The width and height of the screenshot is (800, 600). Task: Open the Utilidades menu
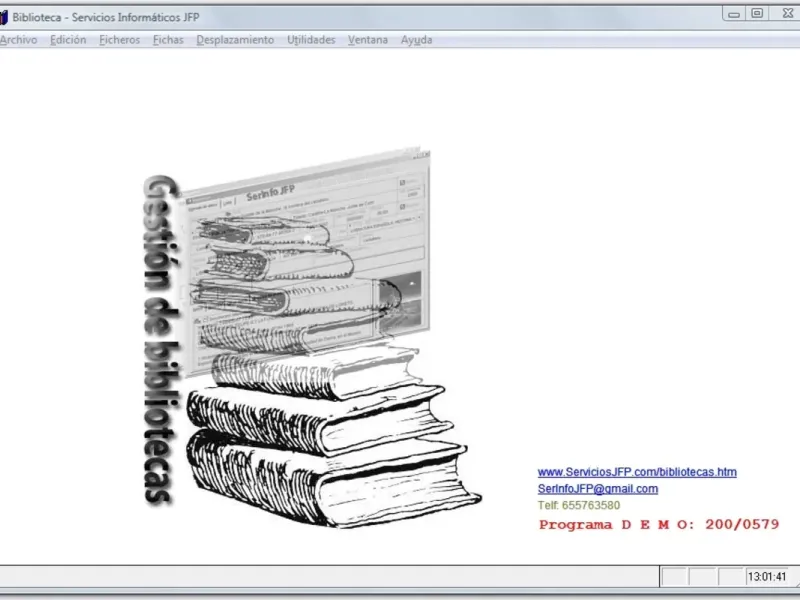311,40
